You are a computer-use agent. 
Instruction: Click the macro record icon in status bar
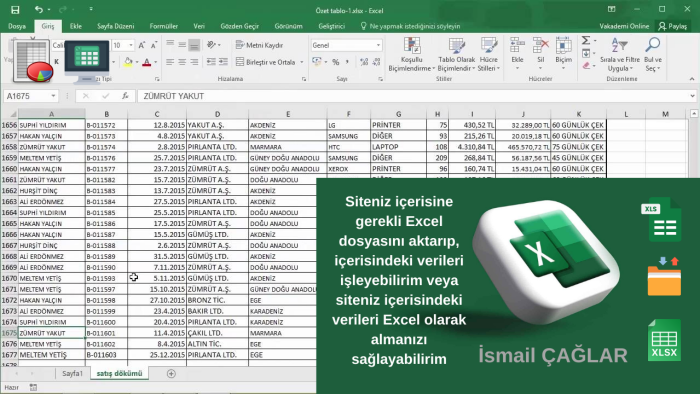pos(33,387)
